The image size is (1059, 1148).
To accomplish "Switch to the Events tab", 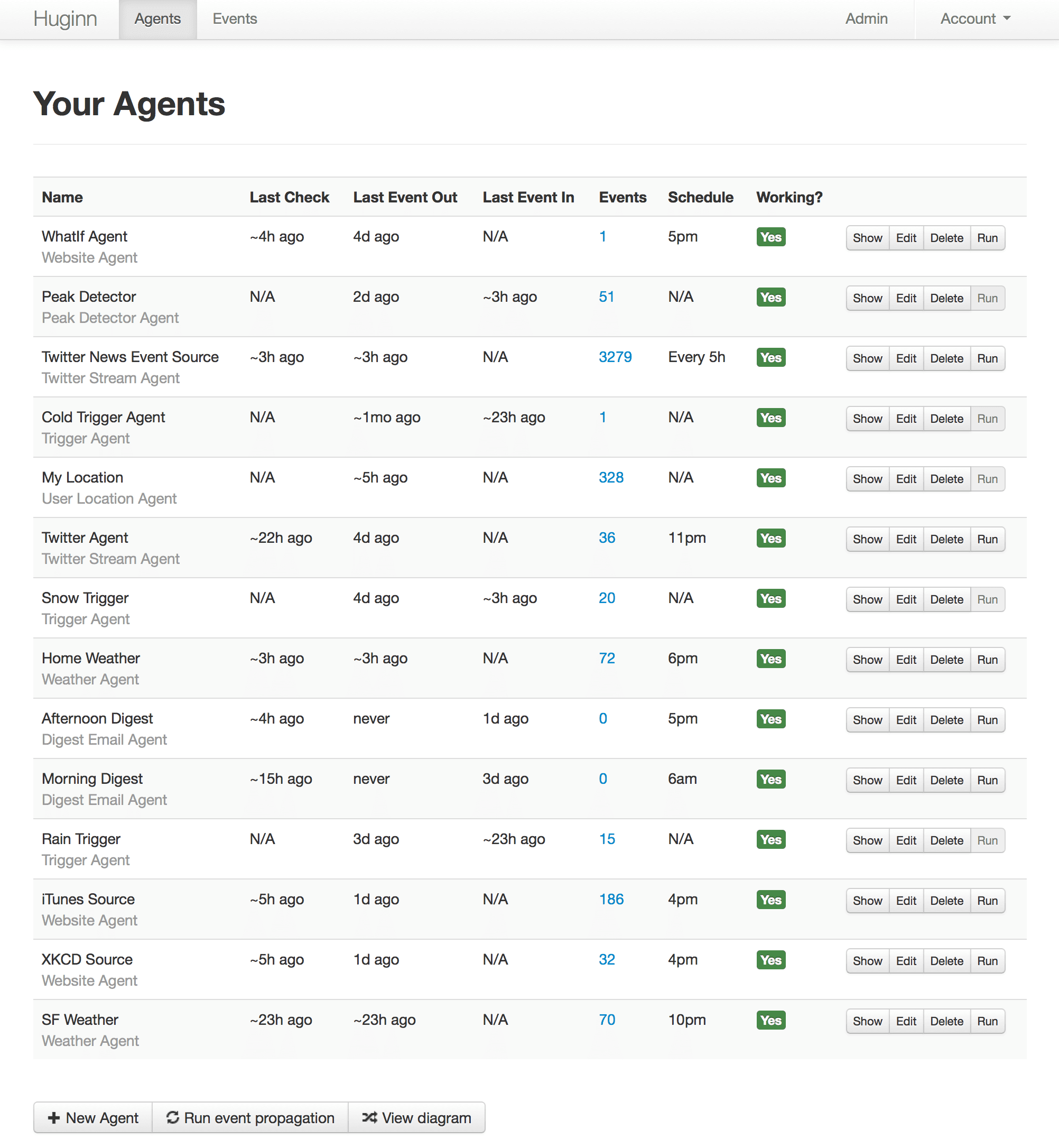I will tap(235, 19).
